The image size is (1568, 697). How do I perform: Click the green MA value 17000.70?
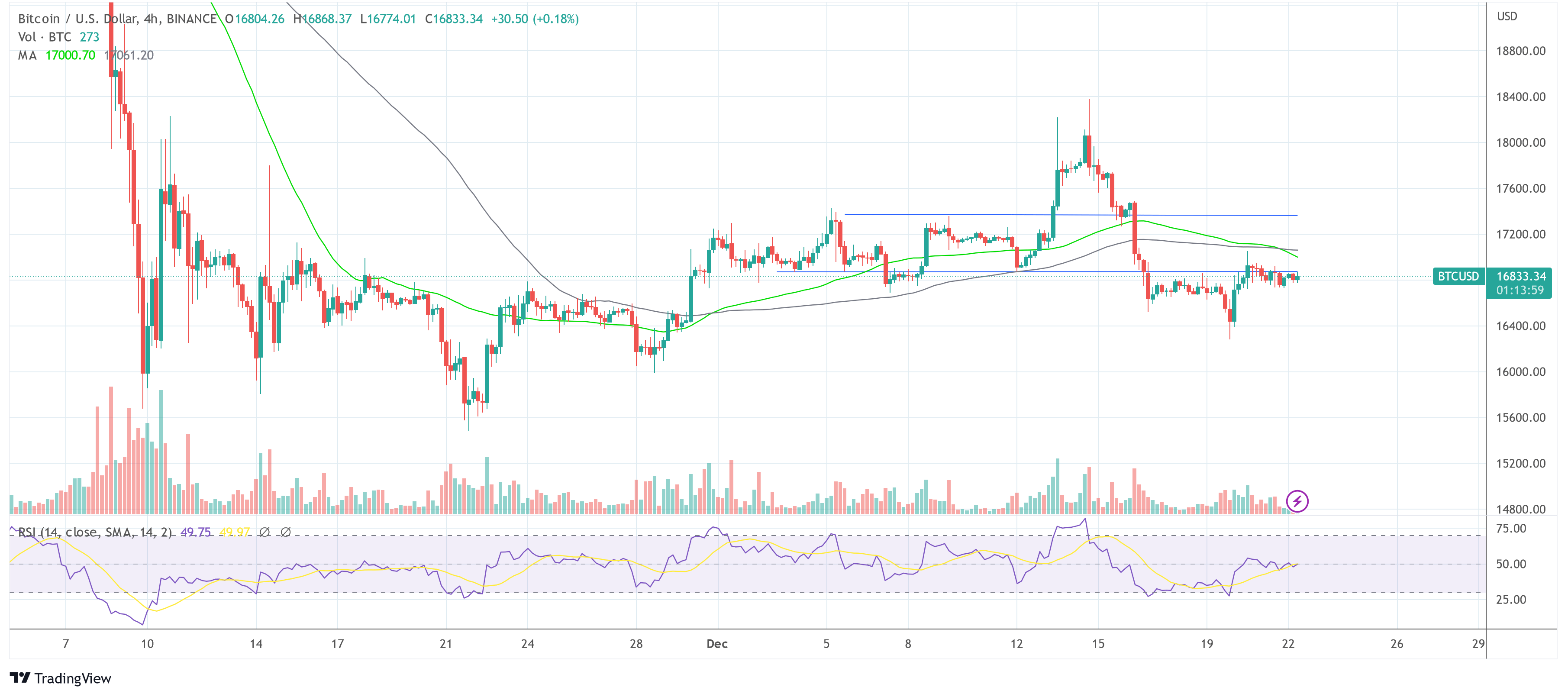(x=71, y=55)
